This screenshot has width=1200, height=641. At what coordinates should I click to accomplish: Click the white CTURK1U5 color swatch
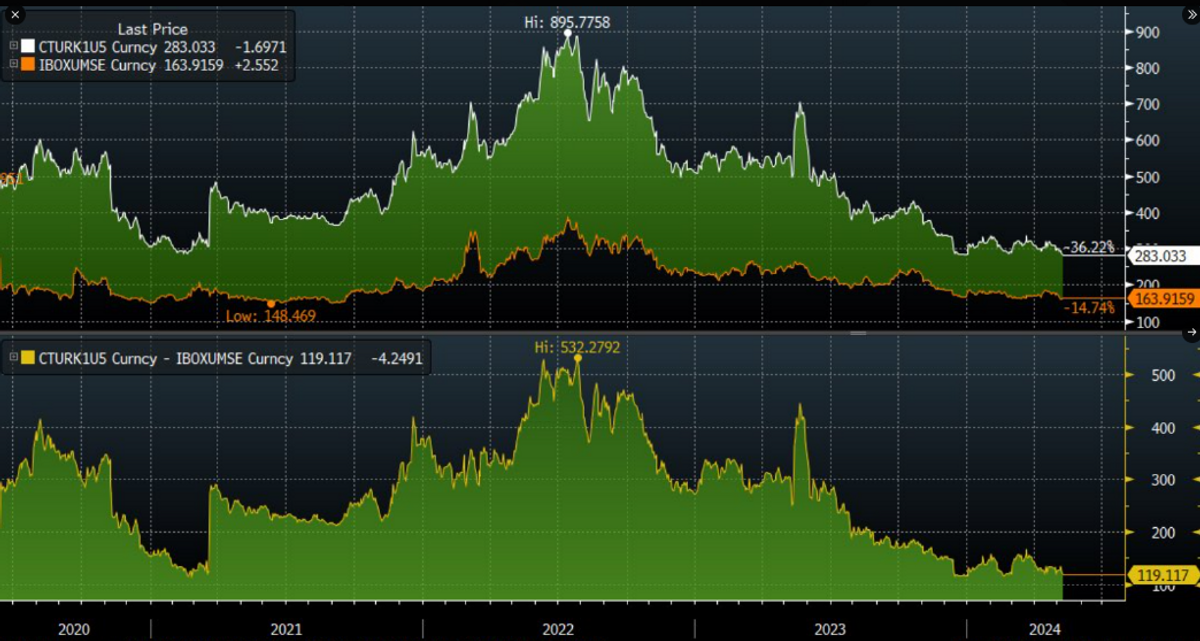pyautogui.click(x=28, y=47)
